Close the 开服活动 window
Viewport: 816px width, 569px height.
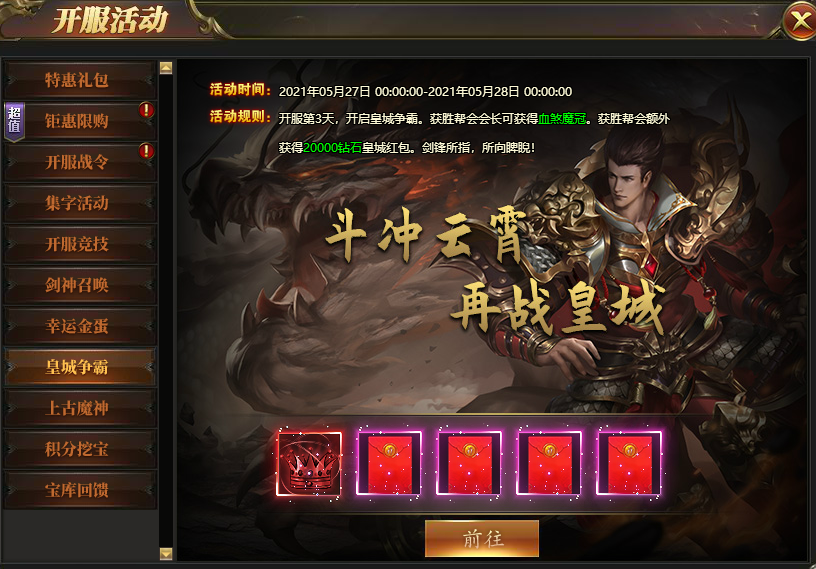click(800, 21)
